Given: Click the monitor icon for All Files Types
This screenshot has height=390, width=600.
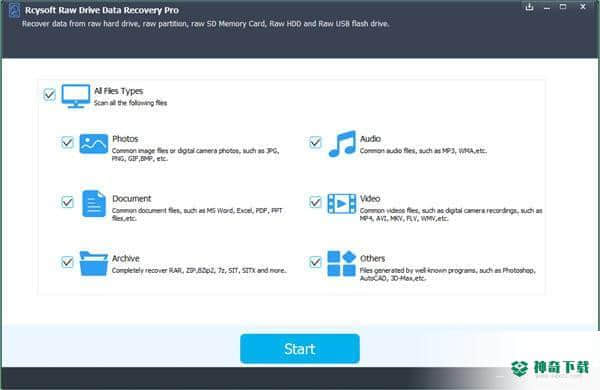Looking at the screenshot, I should point(76,96).
